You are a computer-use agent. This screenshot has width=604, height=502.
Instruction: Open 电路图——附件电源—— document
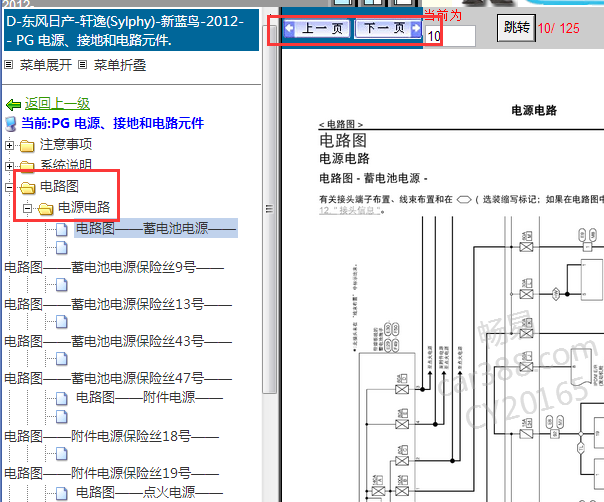[x=149, y=397]
